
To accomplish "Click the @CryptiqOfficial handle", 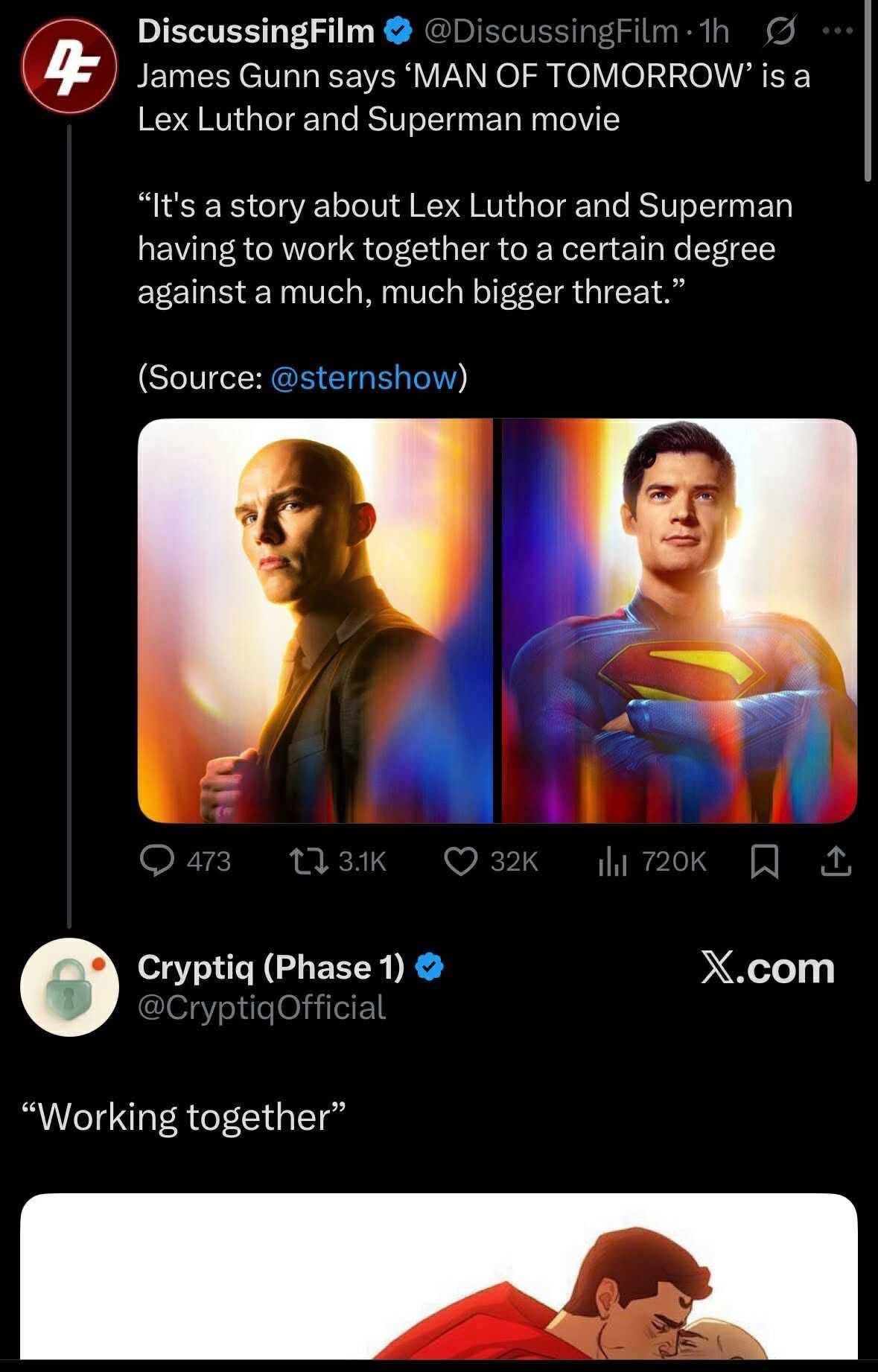I will click(x=261, y=1007).
